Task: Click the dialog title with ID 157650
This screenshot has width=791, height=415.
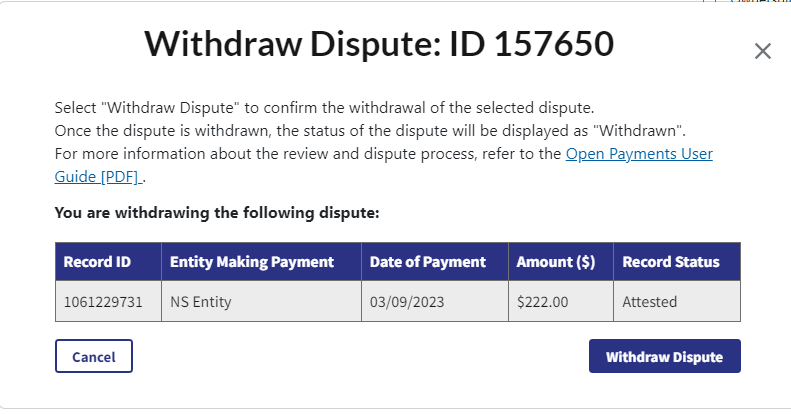Action: [379, 44]
